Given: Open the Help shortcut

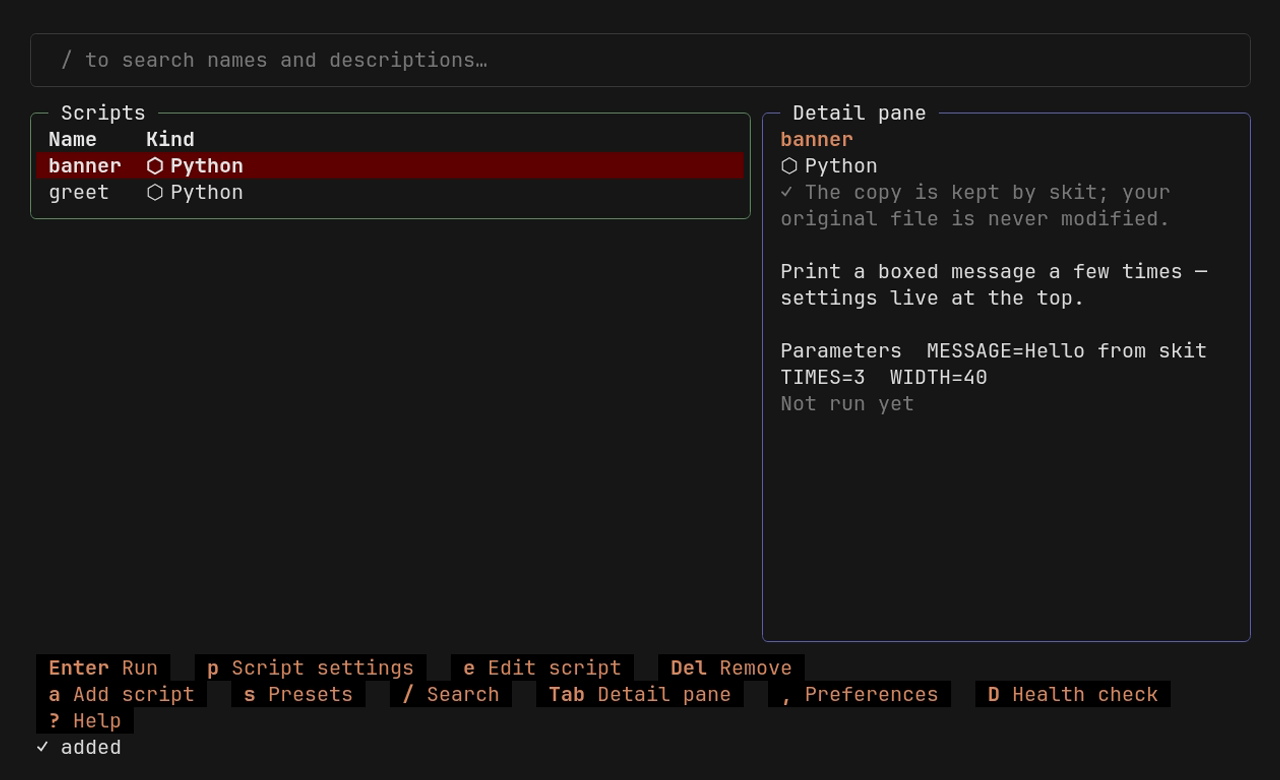Looking at the screenshot, I should click(85, 721).
